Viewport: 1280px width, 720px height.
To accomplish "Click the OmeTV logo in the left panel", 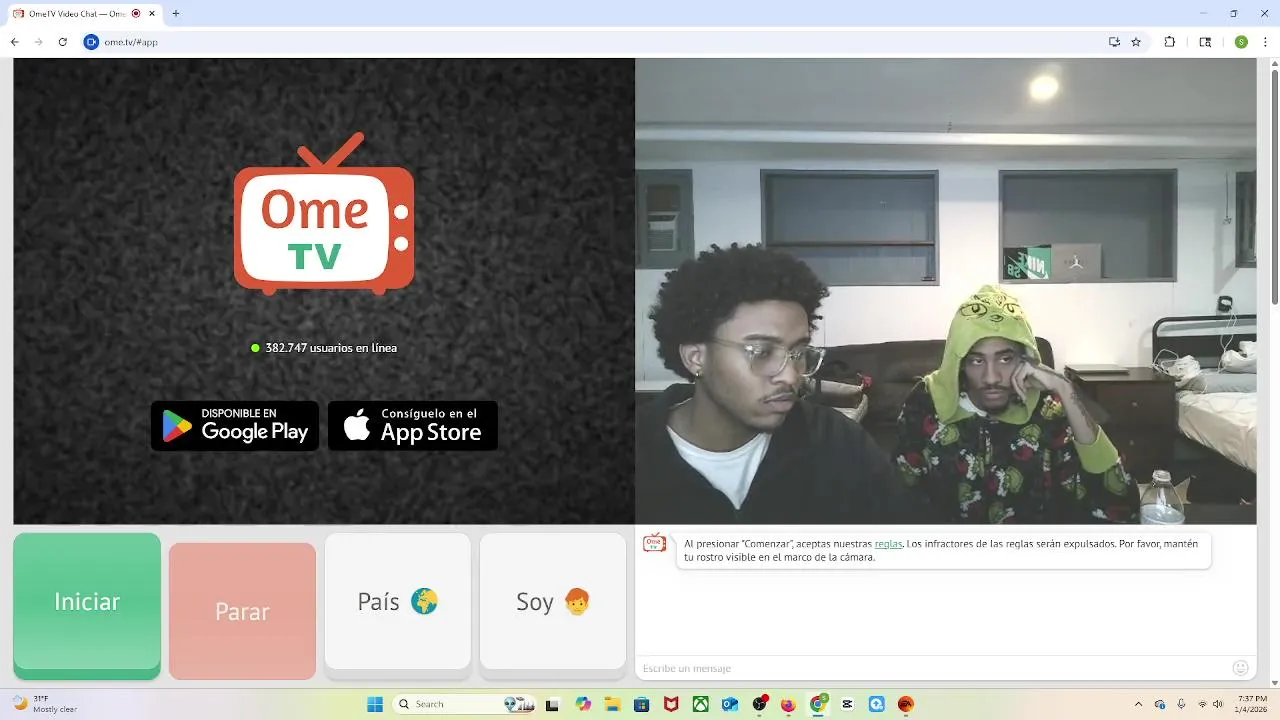I will point(324,213).
